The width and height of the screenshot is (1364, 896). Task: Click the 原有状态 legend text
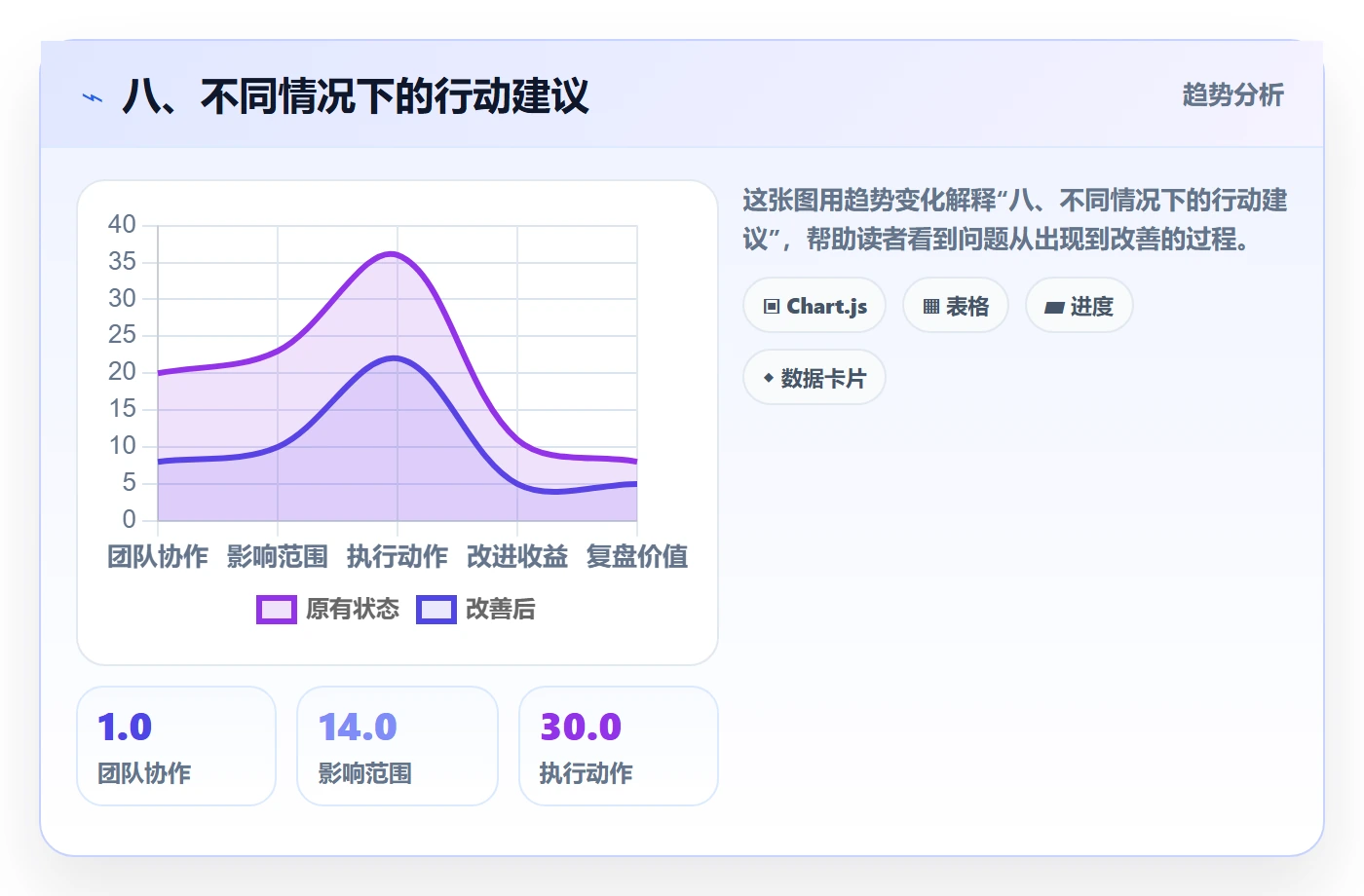coord(353,610)
